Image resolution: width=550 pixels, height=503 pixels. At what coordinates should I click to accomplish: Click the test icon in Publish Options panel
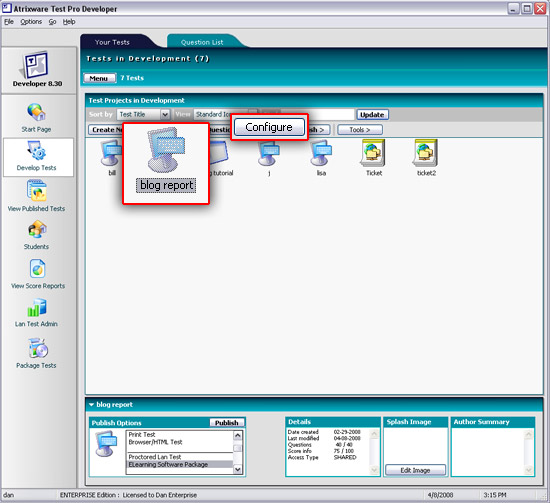[x=107, y=444]
